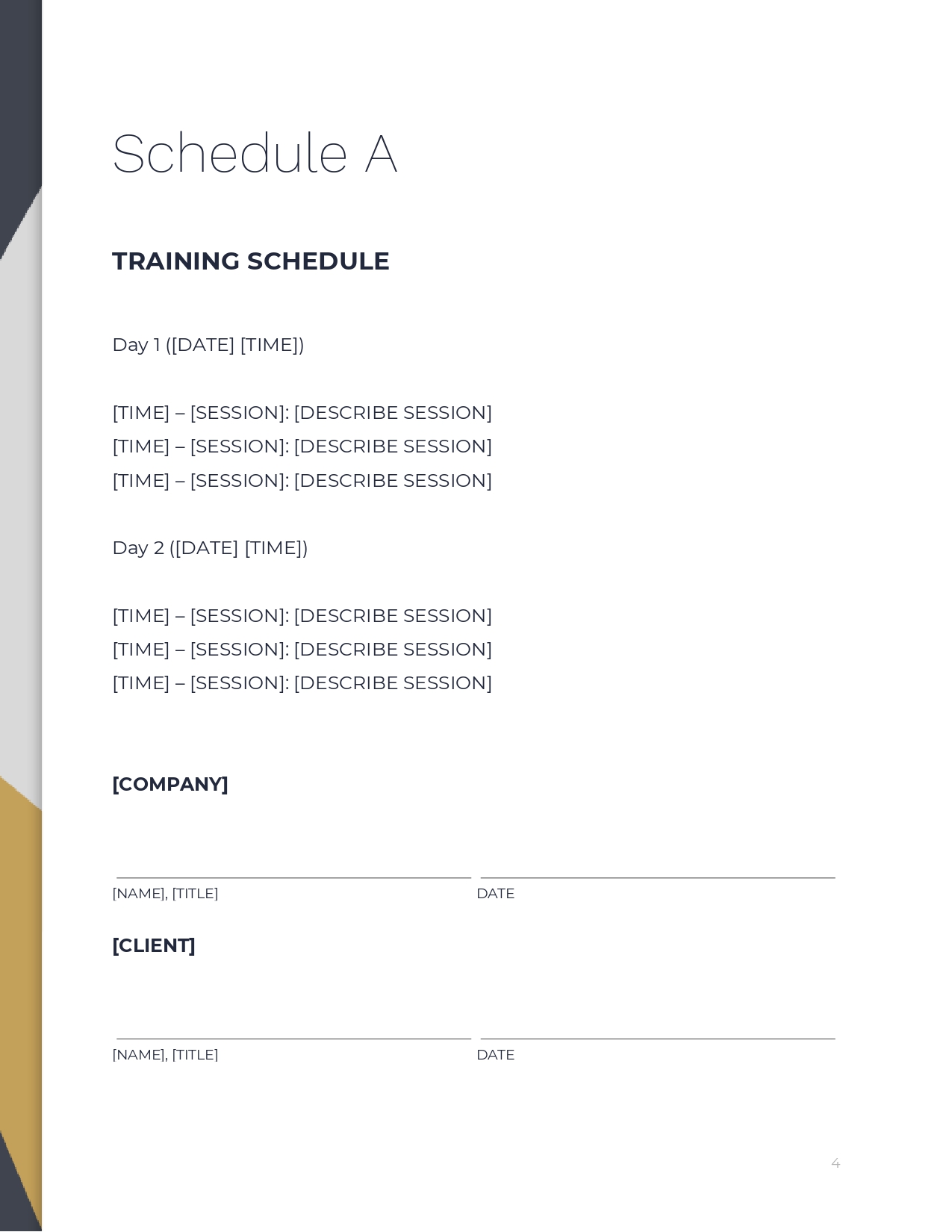Click the Day 1 date and time line
952x1232 pixels.
pos(208,345)
